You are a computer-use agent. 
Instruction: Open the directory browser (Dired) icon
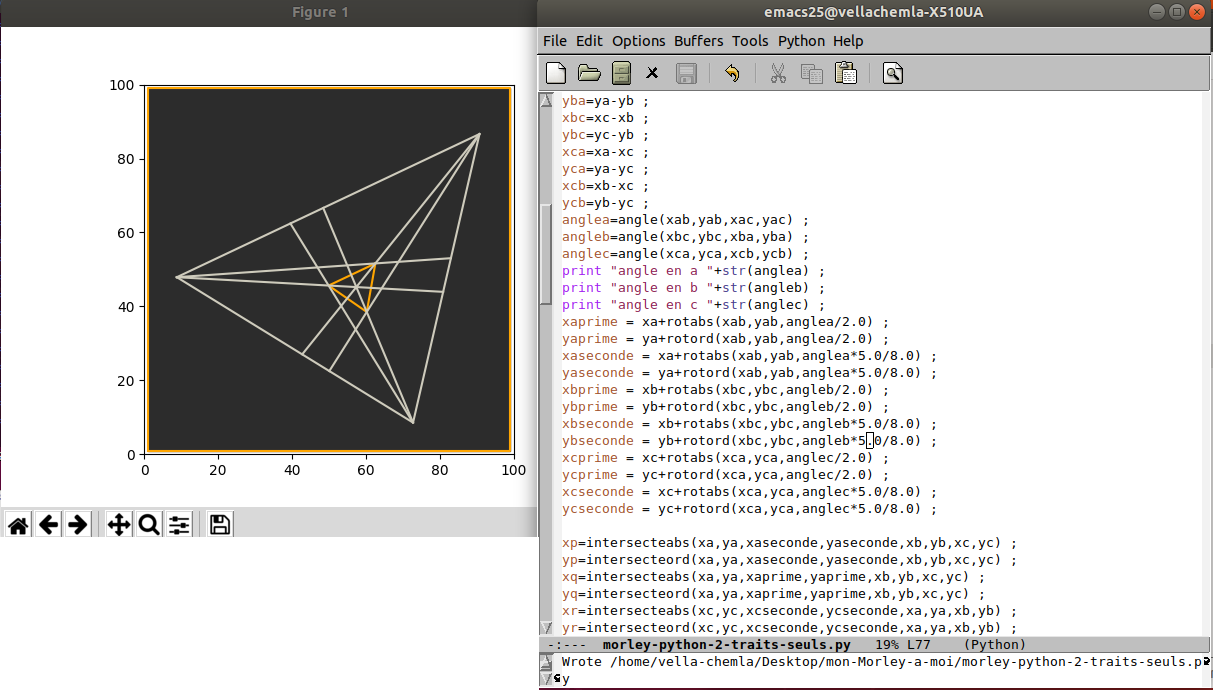pyautogui.click(x=621, y=73)
